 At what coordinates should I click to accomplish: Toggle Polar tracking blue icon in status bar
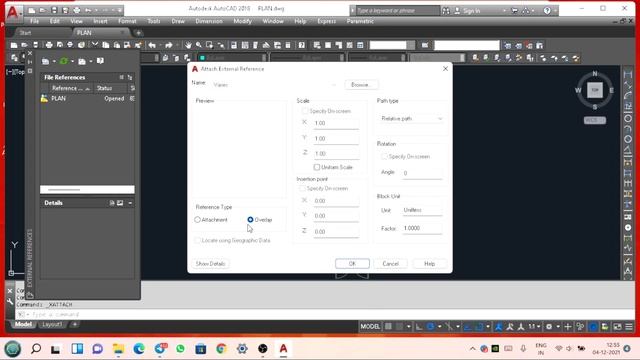430,327
